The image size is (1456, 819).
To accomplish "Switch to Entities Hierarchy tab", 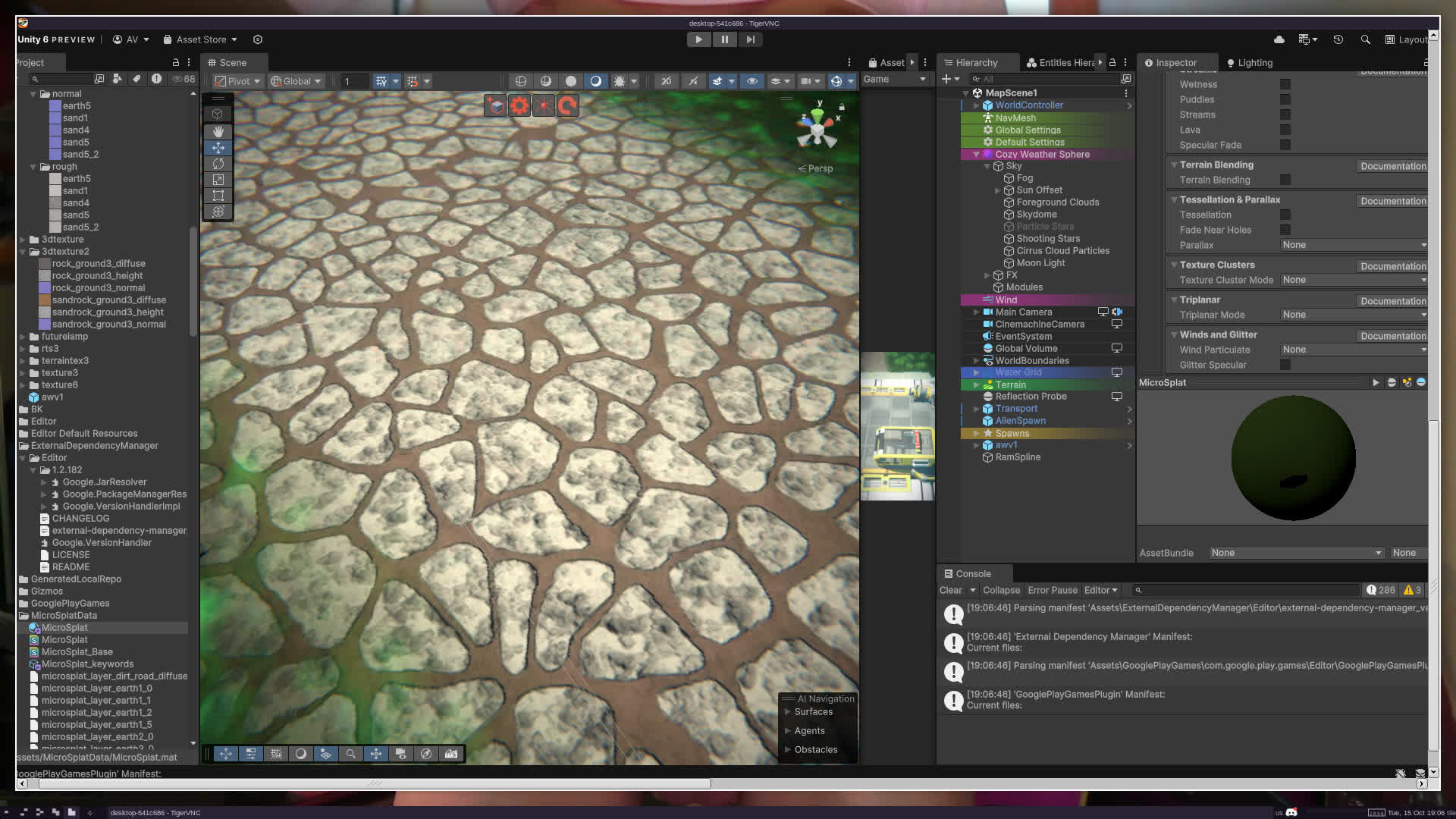I will [x=1062, y=63].
